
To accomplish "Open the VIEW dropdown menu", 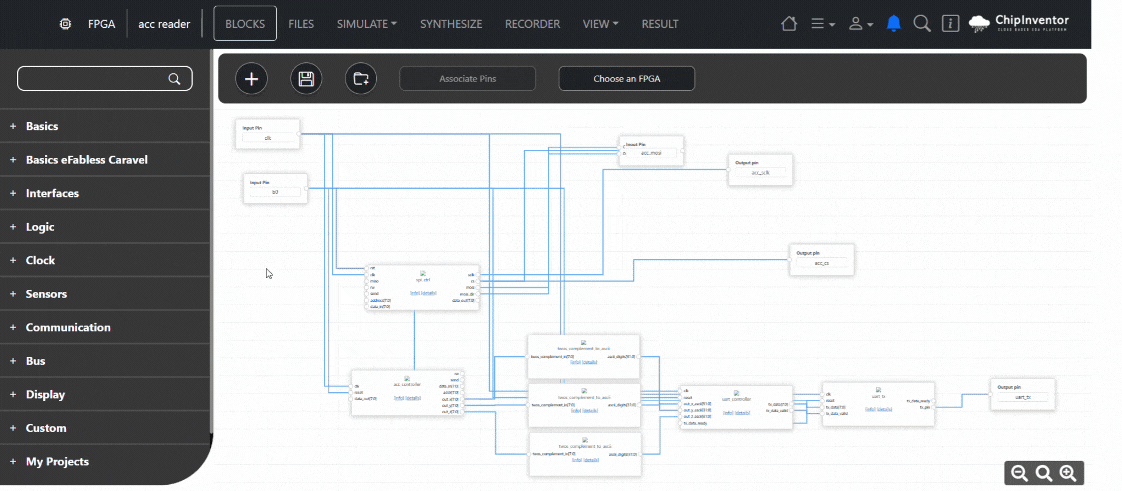I will coord(600,24).
